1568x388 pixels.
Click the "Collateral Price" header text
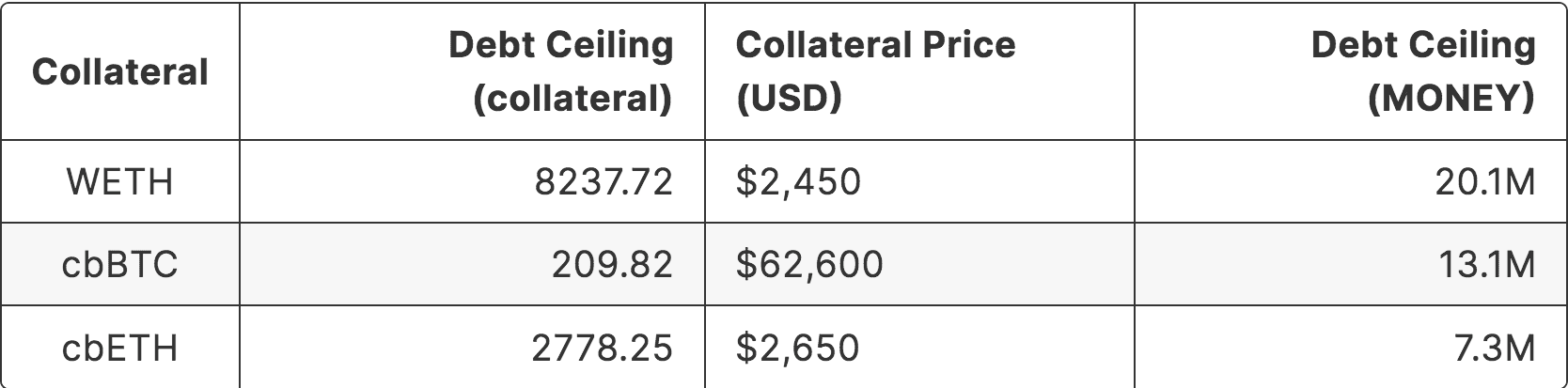point(875,45)
